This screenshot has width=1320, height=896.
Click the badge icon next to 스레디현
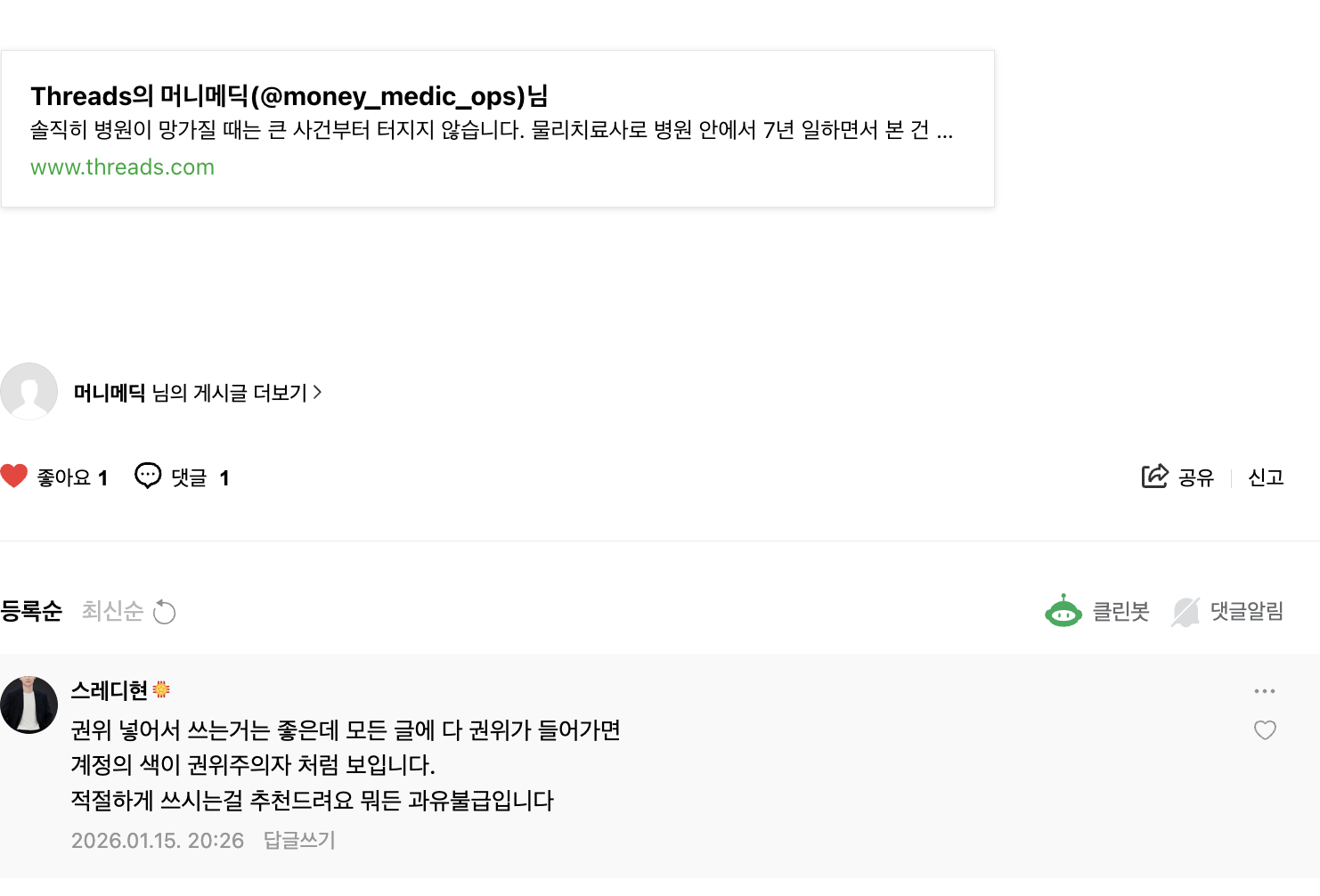click(x=161, y=689)
